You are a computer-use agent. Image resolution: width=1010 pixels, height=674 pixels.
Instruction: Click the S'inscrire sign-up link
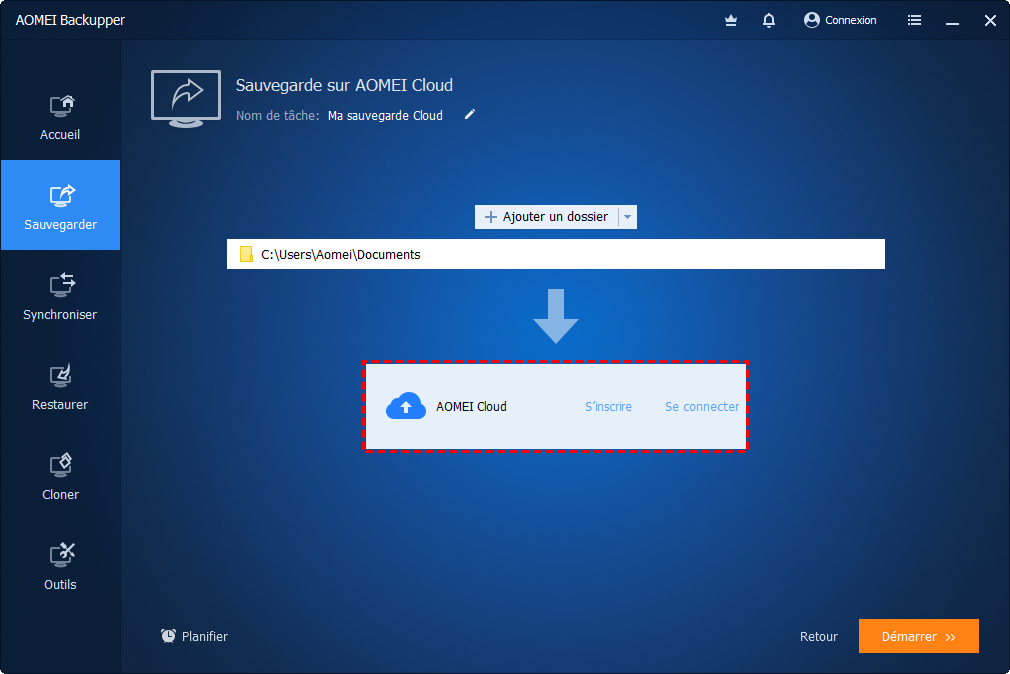(x=608, y=407)
